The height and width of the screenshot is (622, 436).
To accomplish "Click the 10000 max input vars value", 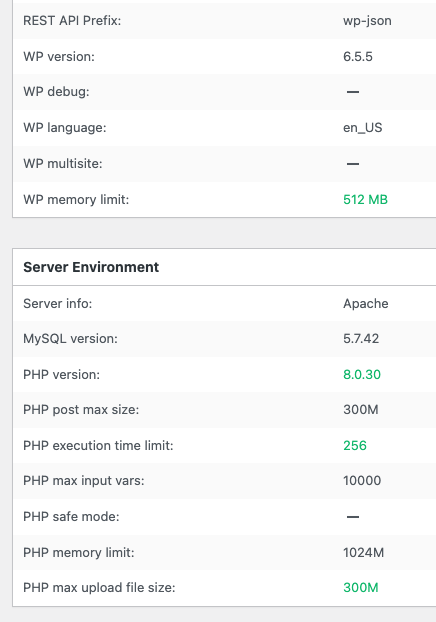I will tap(362, 480).
